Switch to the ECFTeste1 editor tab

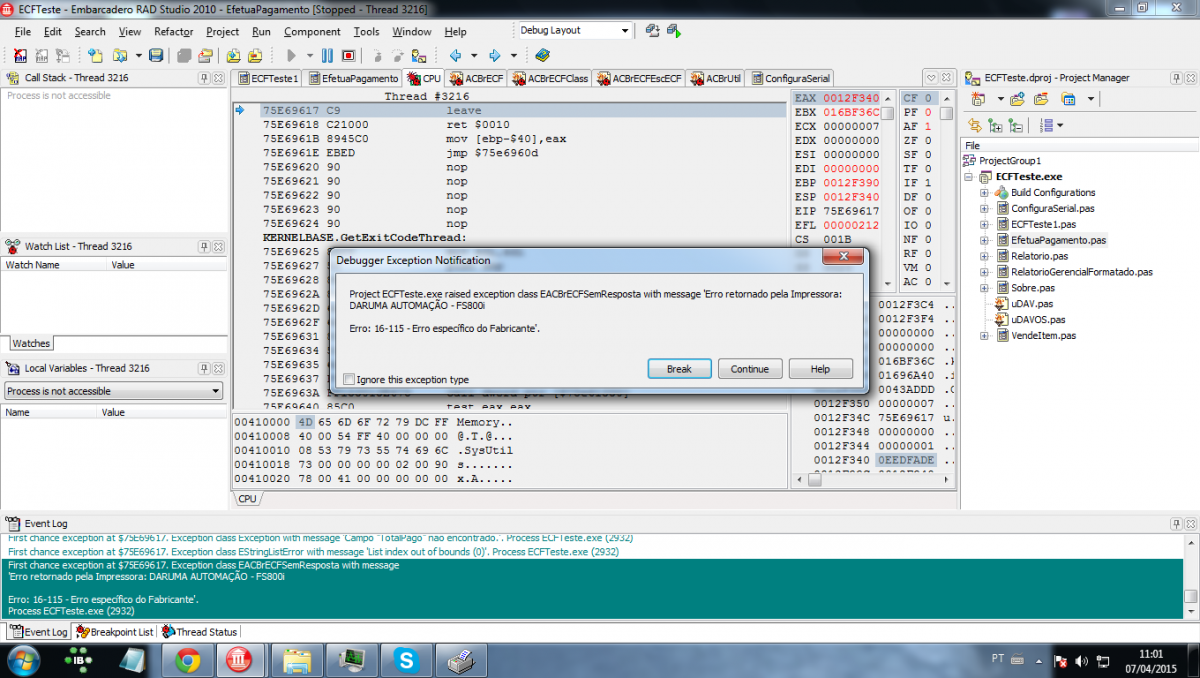tap(266, 78)
